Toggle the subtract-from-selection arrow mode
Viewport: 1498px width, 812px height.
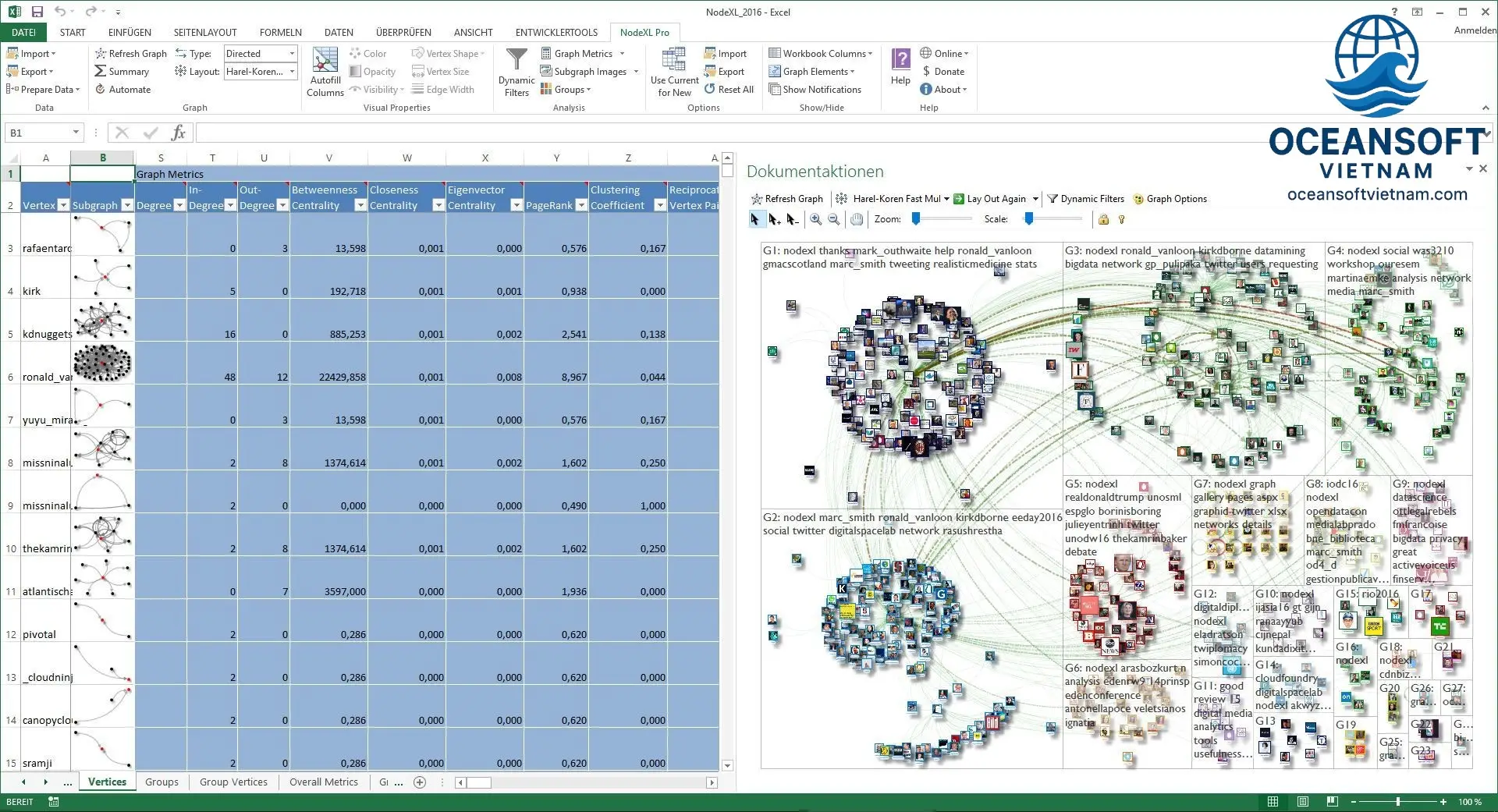point(793,220)
